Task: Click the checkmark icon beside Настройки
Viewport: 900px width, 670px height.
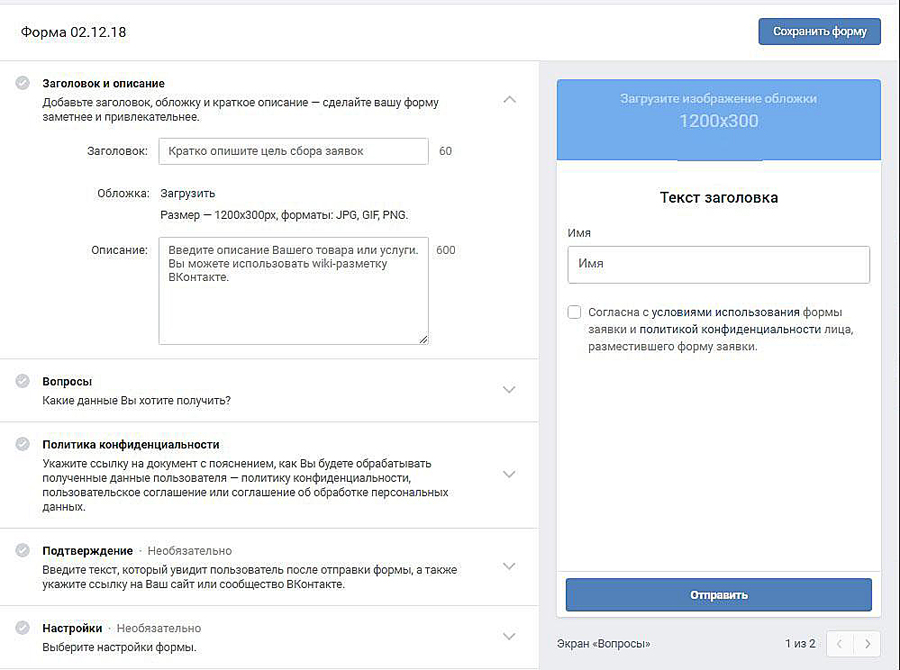Action: point(22,628)
